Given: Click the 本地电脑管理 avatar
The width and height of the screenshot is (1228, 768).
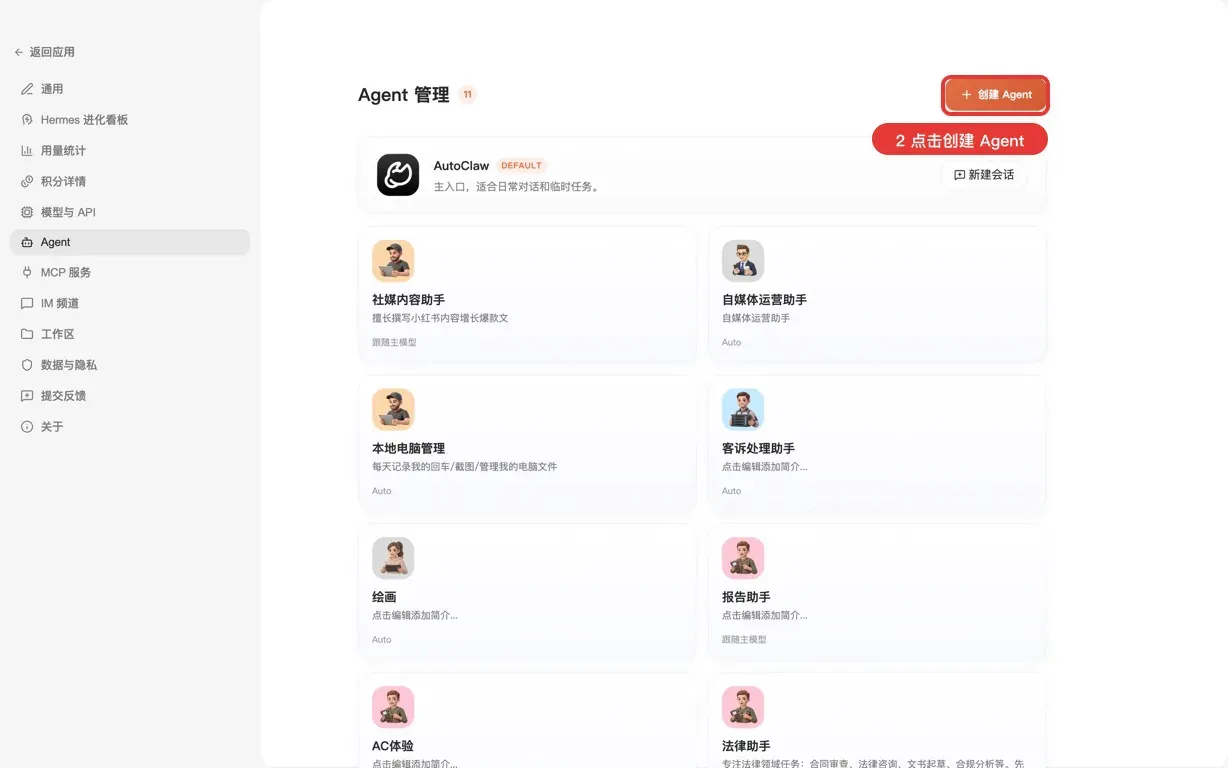Looking at the screenshot, I should pos(393,410).
